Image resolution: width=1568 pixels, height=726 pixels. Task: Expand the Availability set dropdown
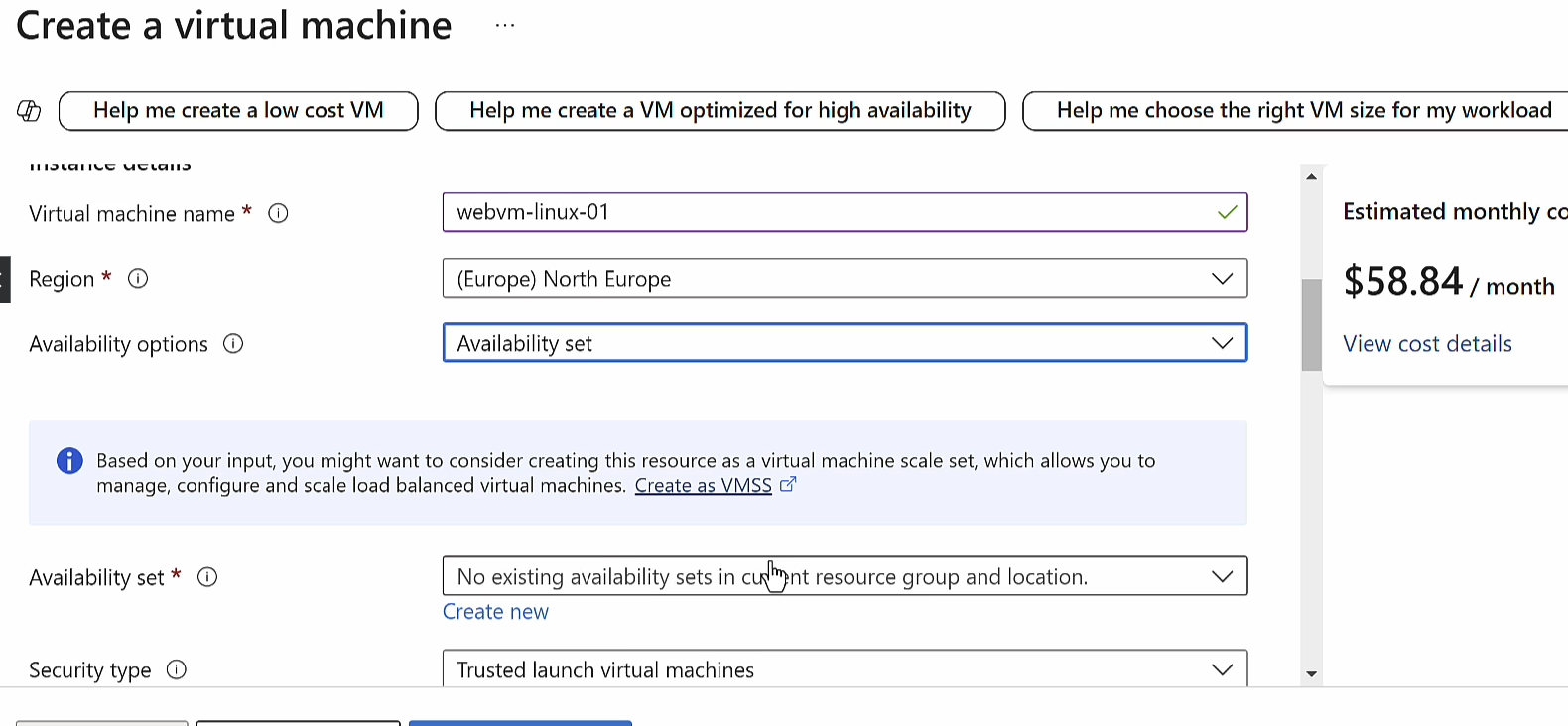[844, 577]
